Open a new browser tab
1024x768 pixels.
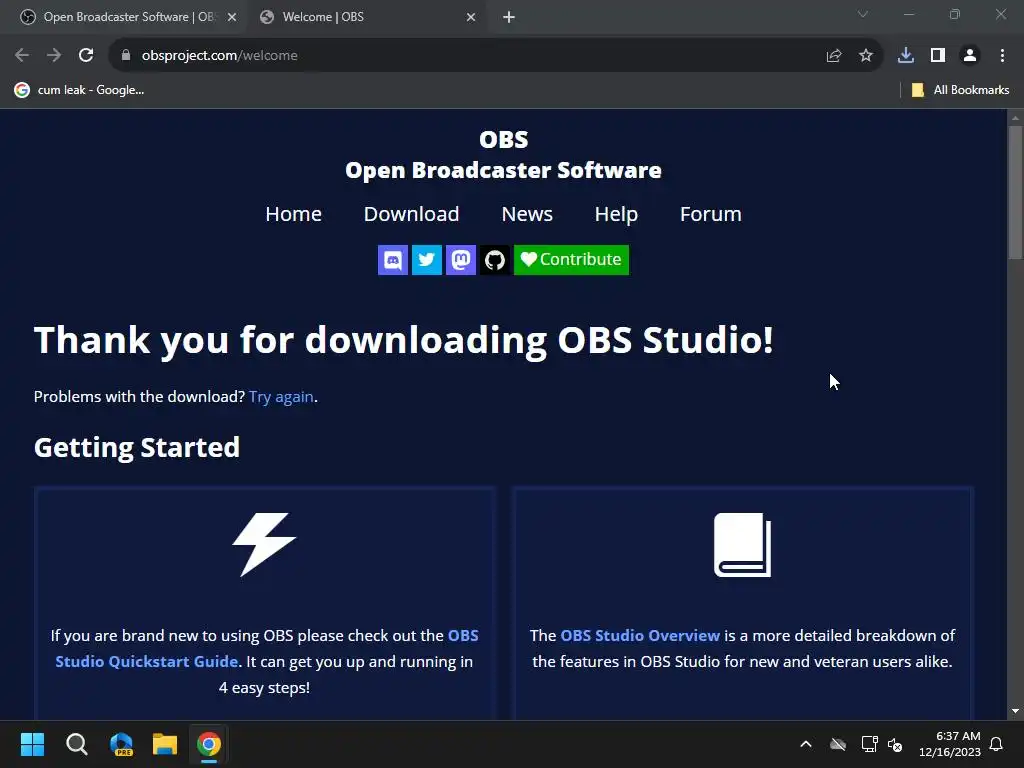point(509,18)
